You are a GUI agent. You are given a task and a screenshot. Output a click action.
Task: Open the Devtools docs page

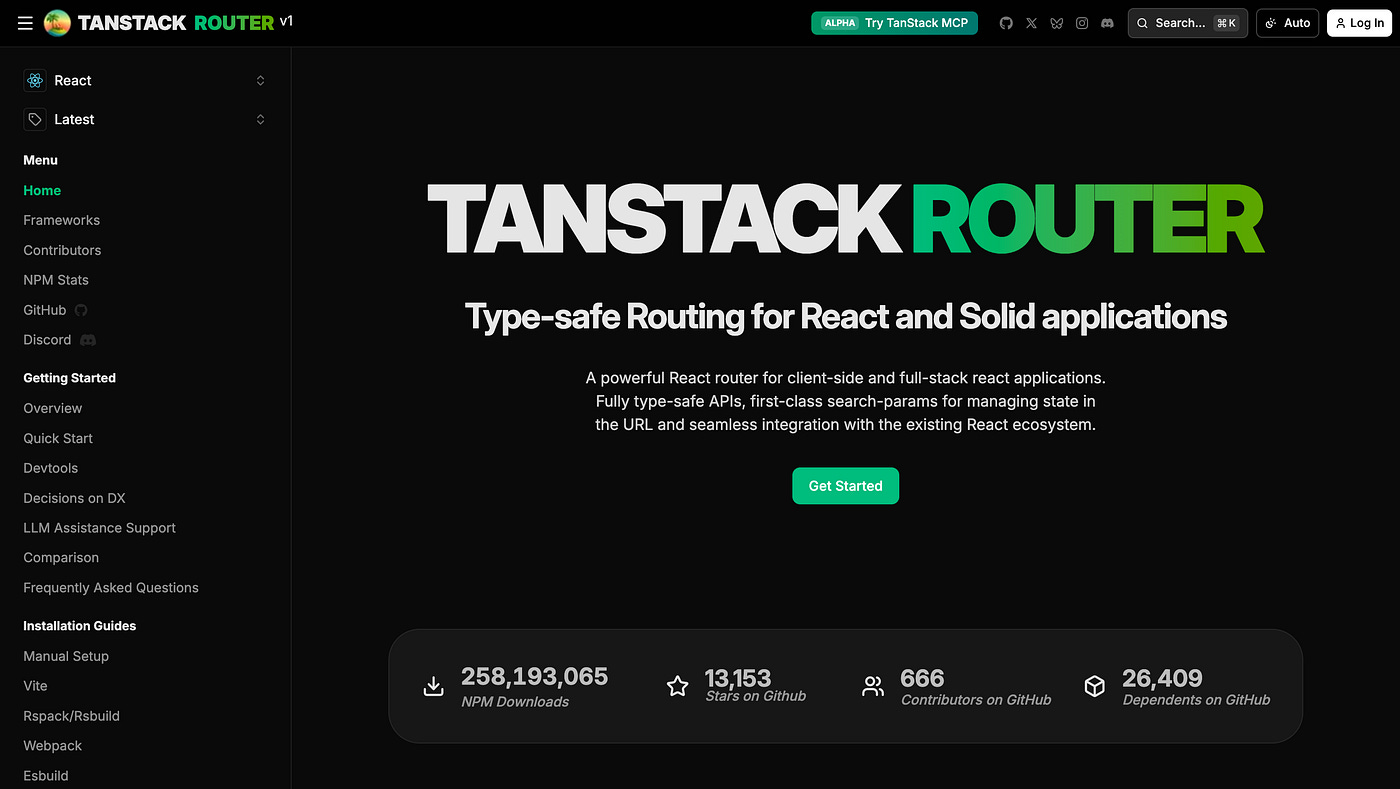(x=51, y=468)
